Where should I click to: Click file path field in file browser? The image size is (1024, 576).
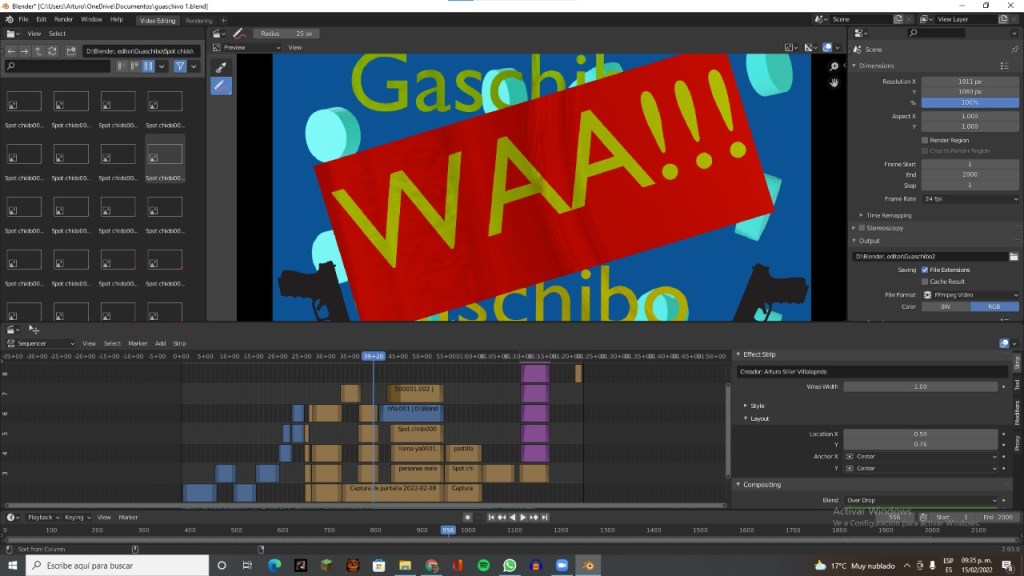140,51
